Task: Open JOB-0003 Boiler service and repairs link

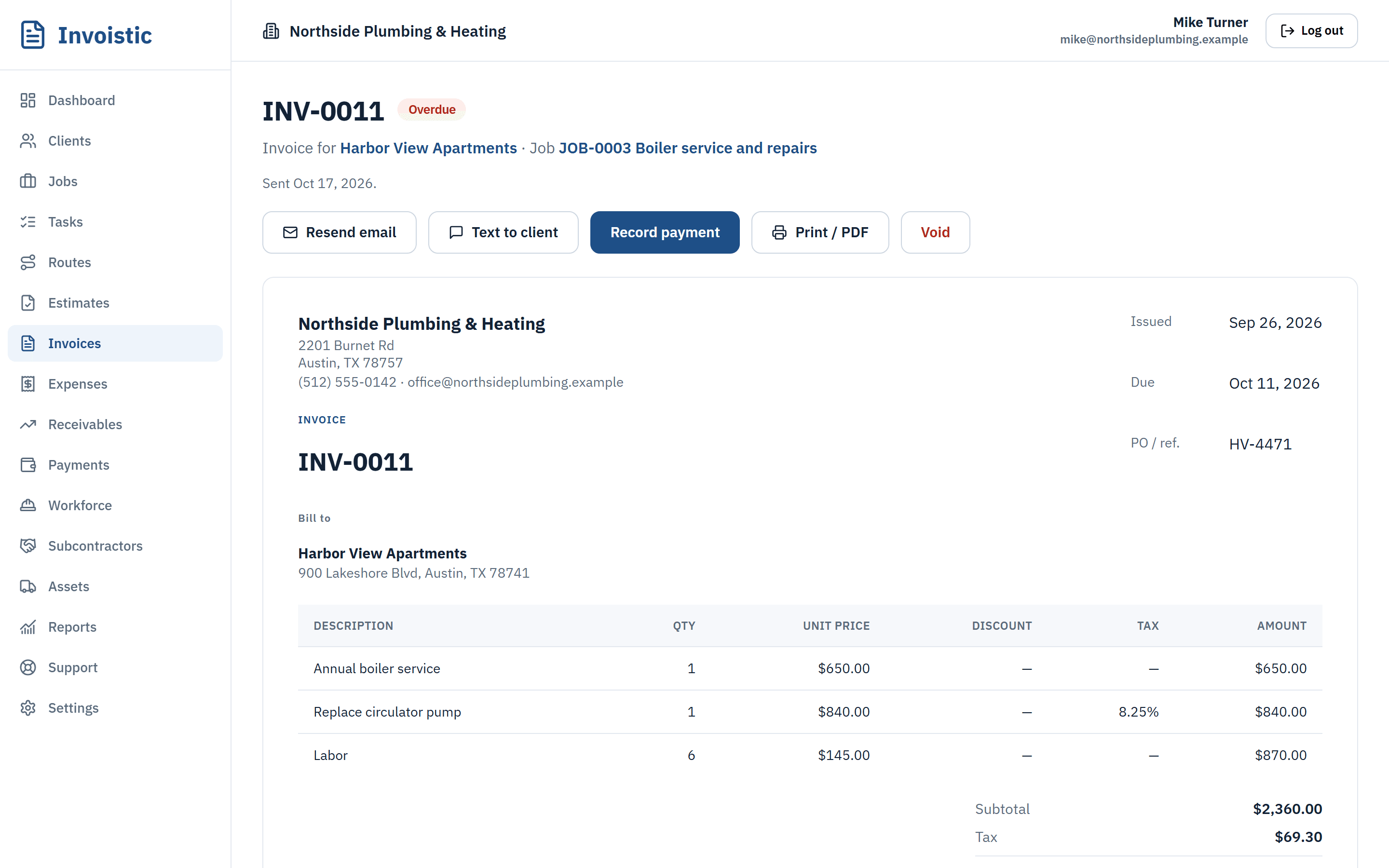Action: [x=688, y=148]
